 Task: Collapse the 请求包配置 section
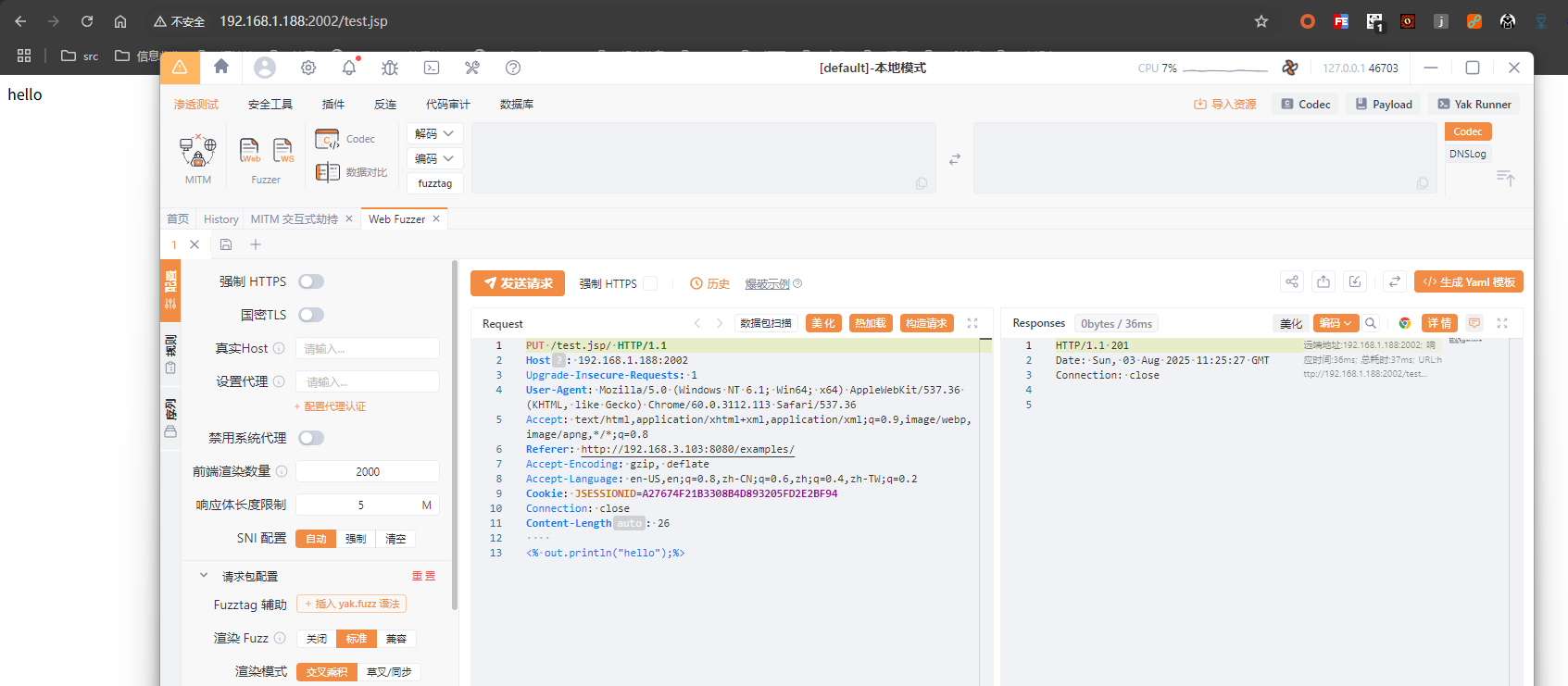[x=204, y=576]
